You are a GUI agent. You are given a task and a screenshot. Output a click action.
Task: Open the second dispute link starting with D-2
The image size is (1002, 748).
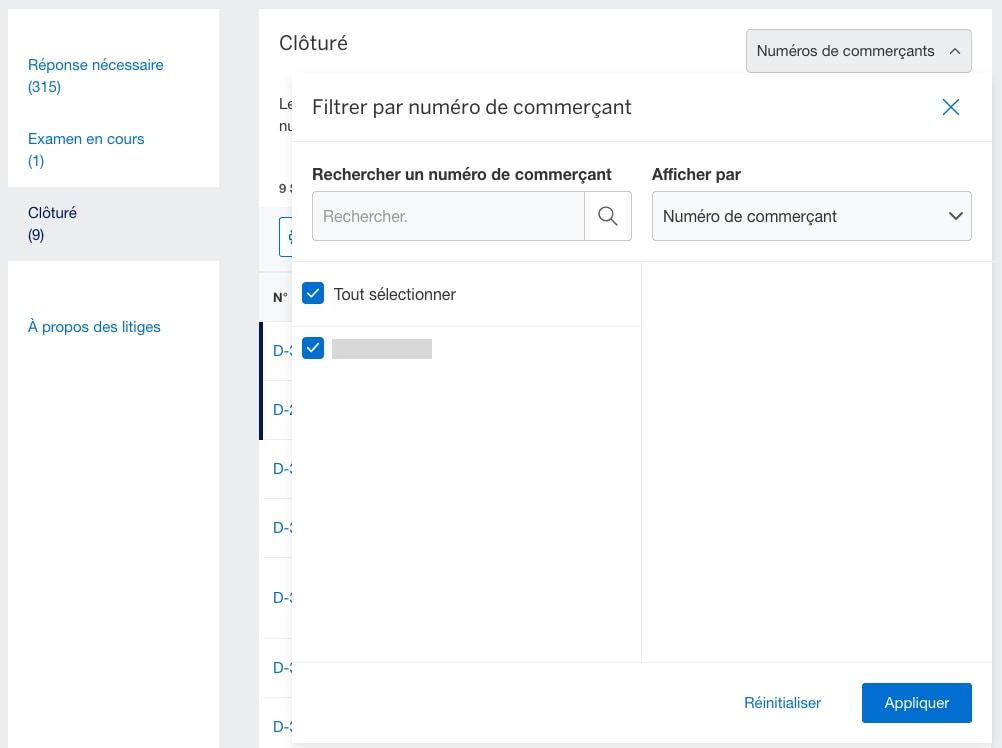point(280,409)
